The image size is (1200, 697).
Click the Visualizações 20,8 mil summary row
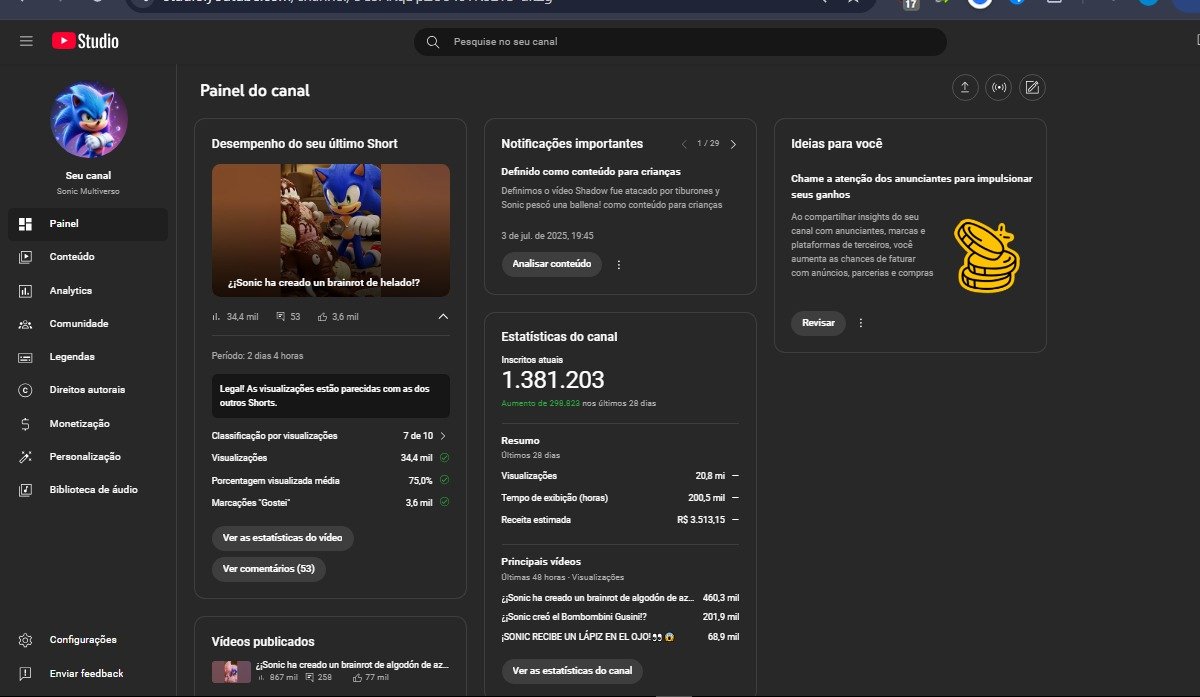(620, 476)
